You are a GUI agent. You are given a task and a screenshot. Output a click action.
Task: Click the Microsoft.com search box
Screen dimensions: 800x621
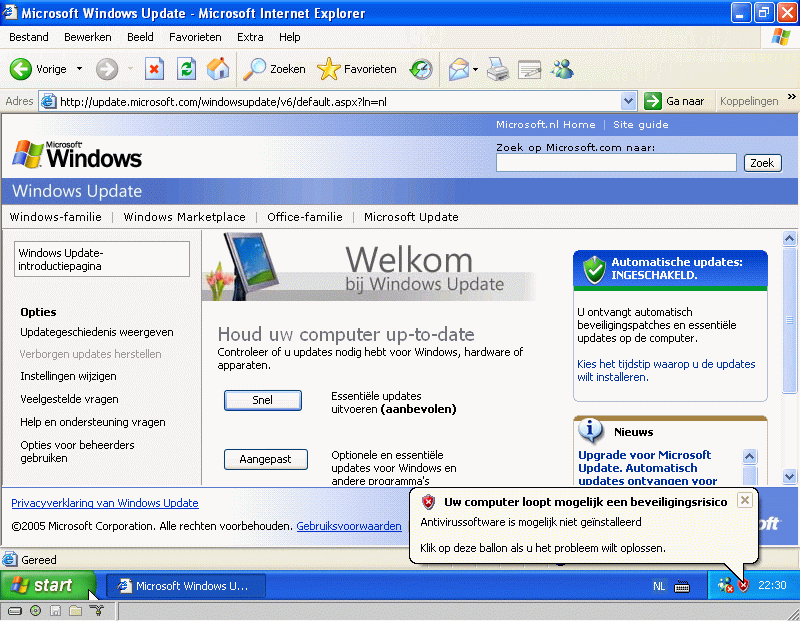click(x=616, y=163)
